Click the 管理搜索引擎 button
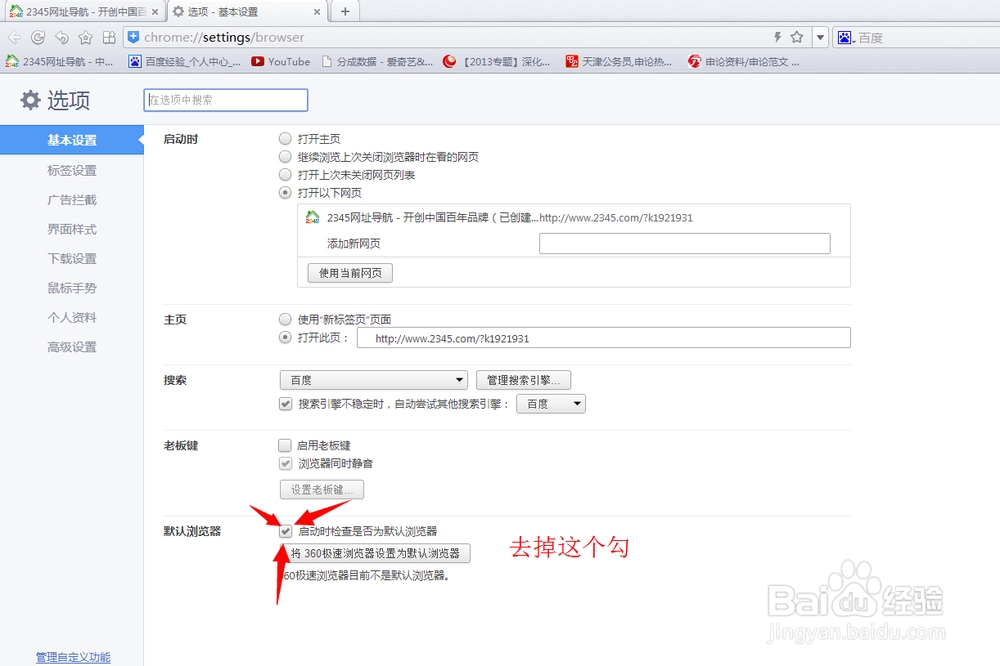The width and height of the screenshot is (1000, 666). pos(524,380)
